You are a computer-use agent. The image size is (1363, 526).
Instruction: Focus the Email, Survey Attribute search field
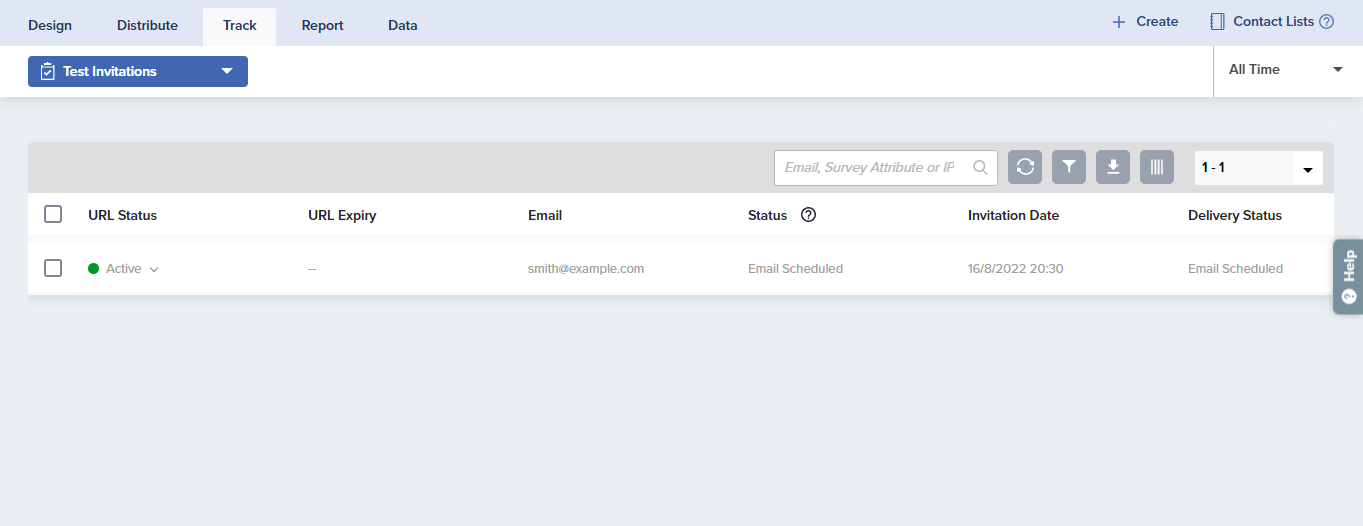click(868, 168)
